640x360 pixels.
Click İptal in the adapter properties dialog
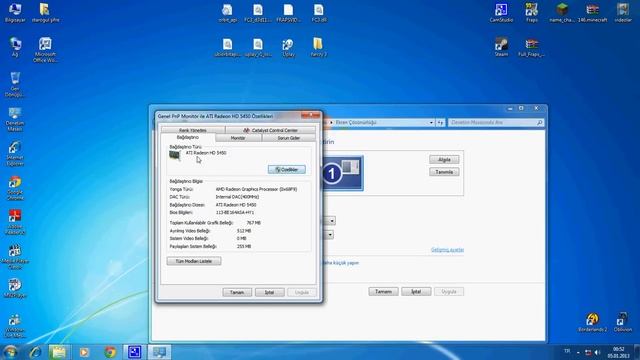tap(269, 292)
